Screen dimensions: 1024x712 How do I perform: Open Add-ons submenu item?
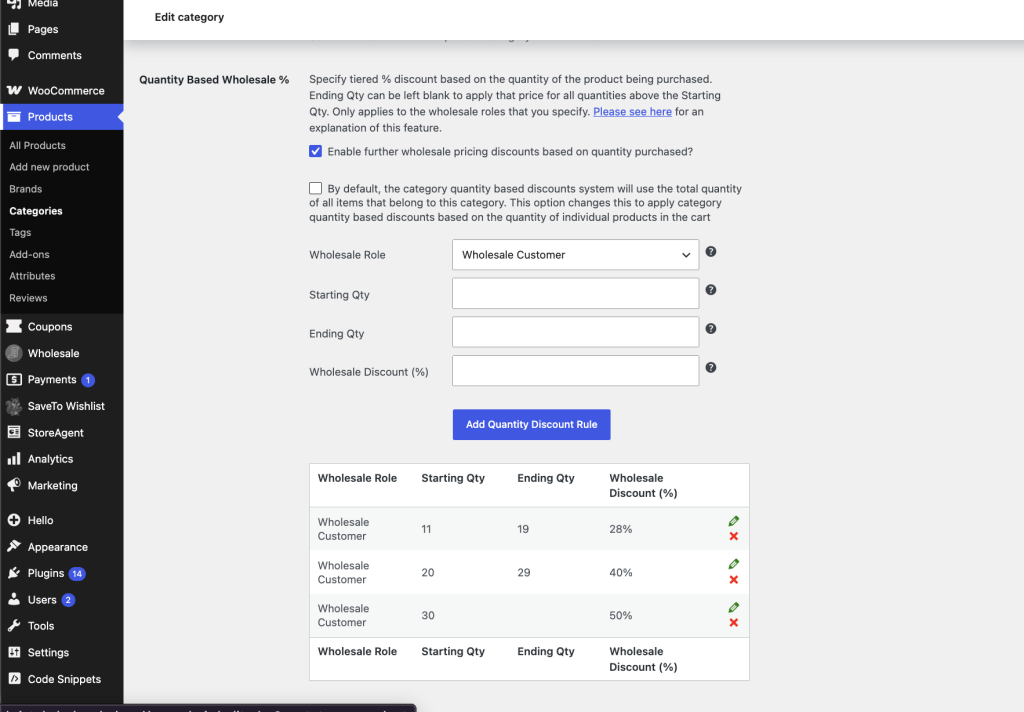point(29,254)
